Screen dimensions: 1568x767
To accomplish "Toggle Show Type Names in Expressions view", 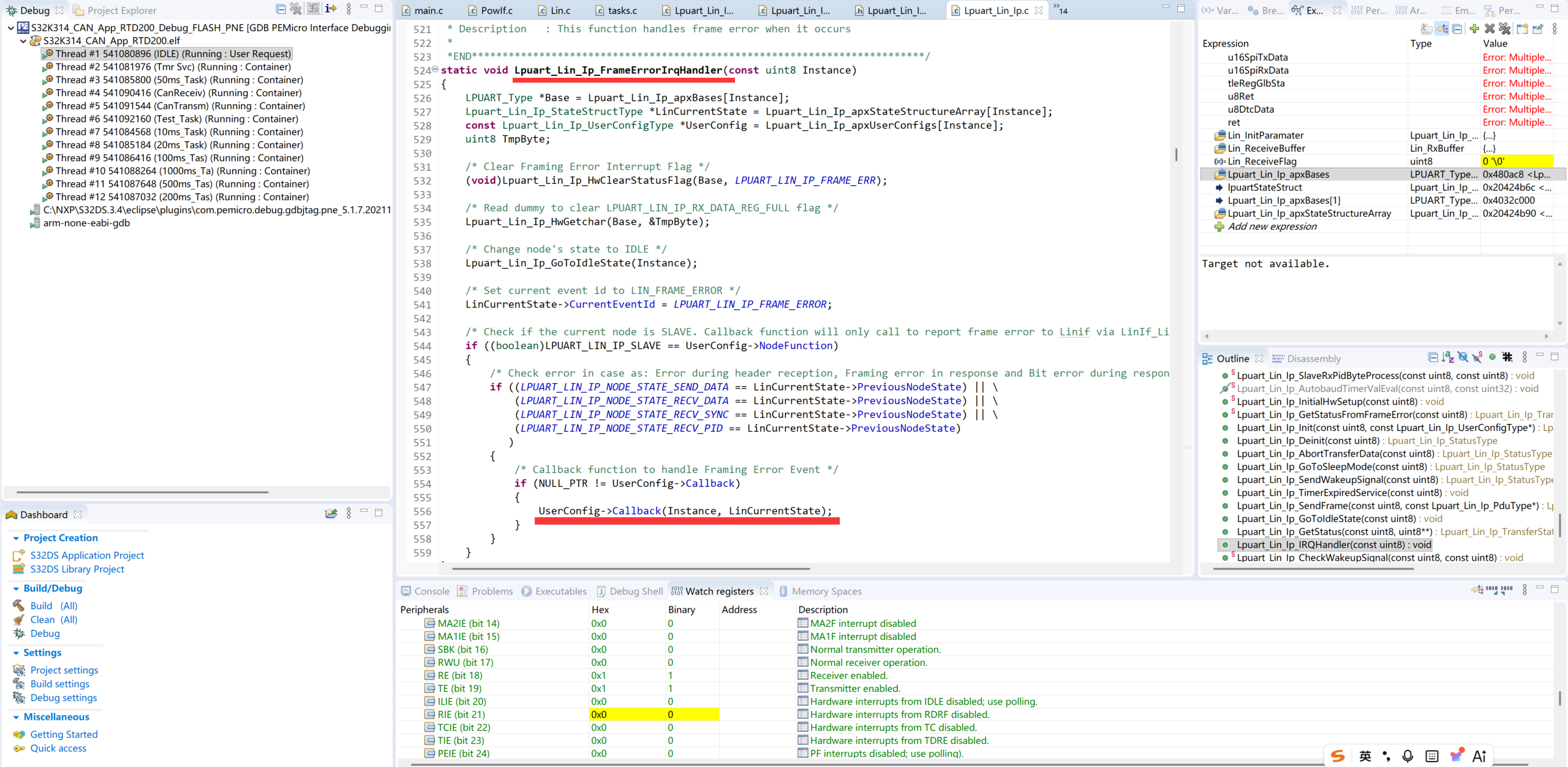I will coord(1427,29).
